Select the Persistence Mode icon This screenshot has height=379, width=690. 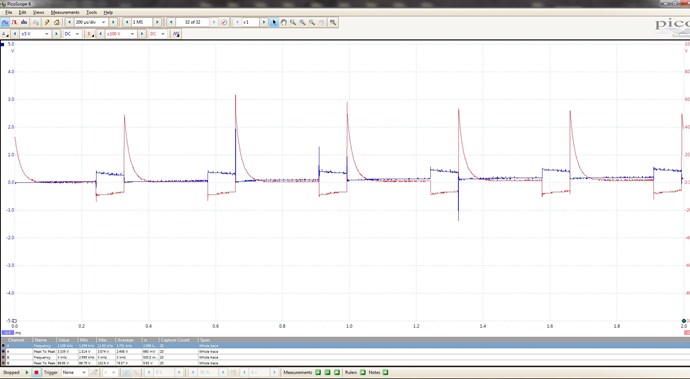pos(15,22)
